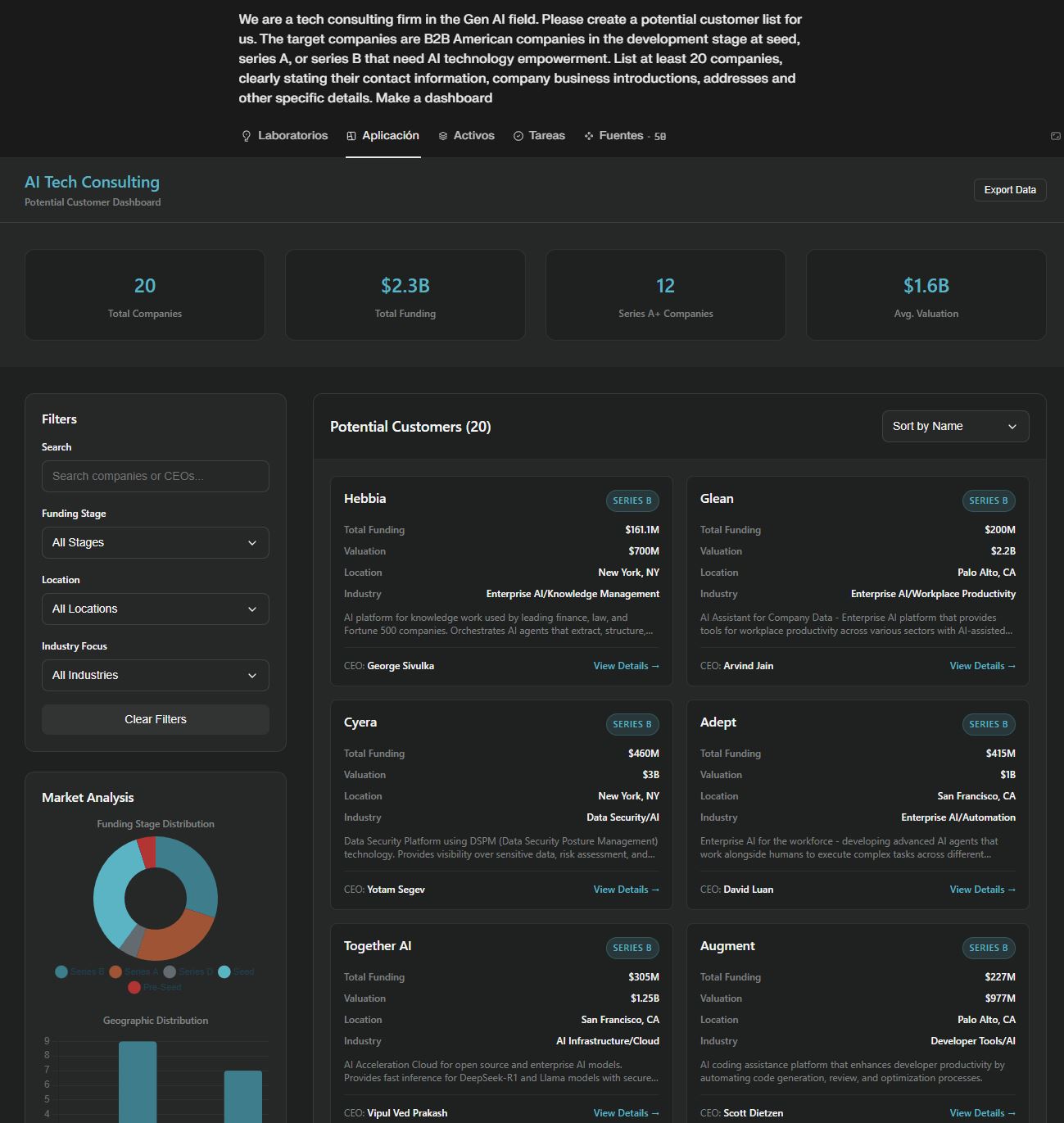Click Export Data

coord(1009,189)
